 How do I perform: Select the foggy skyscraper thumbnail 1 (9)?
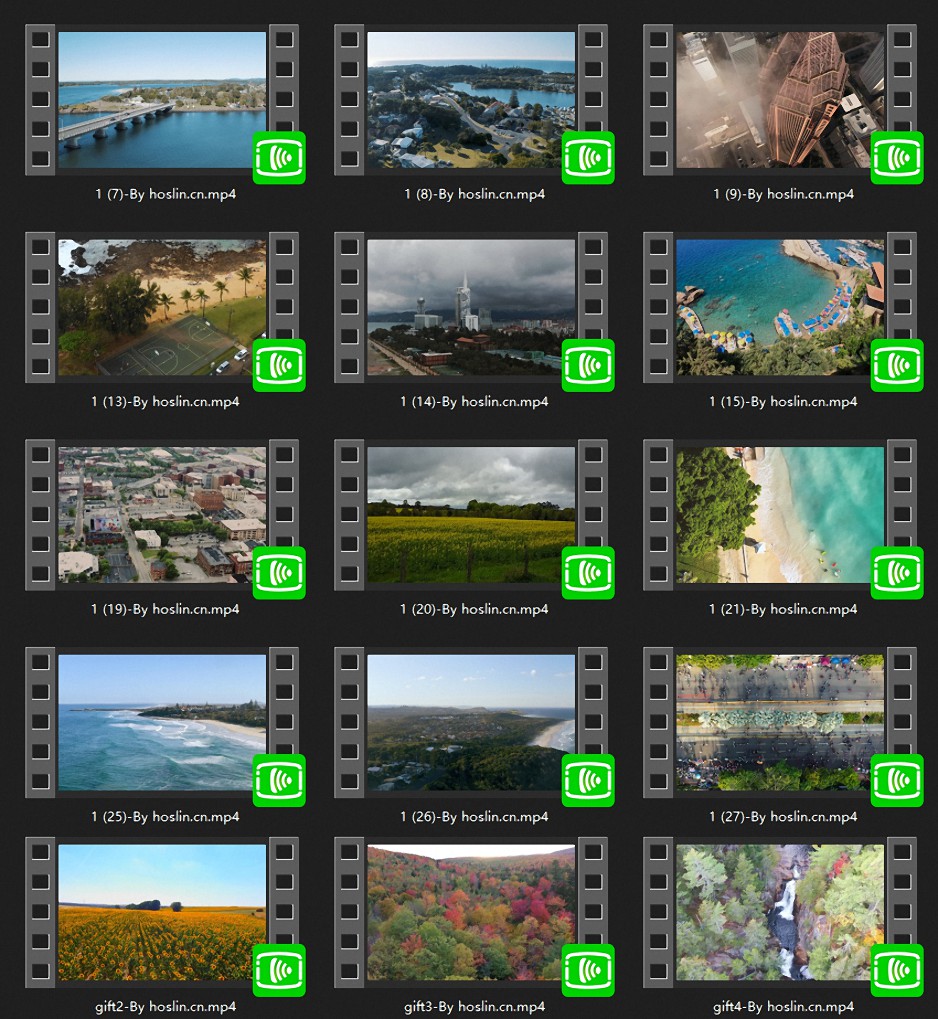(780, 100)
